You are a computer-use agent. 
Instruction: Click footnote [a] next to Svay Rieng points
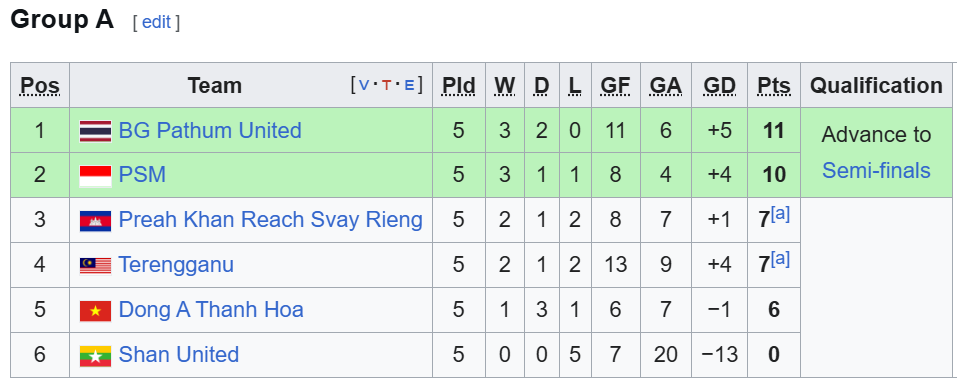click(x=780, y=214)
